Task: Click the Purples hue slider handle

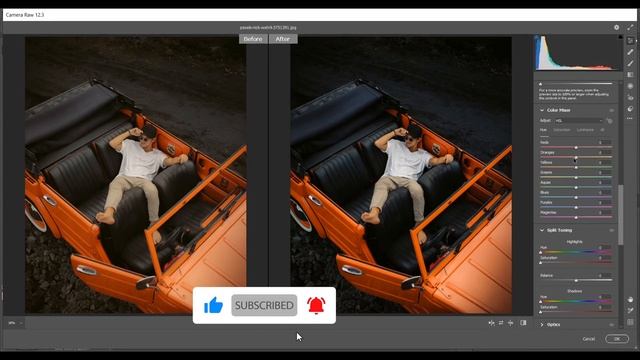Action: click(x=576, y=207)
